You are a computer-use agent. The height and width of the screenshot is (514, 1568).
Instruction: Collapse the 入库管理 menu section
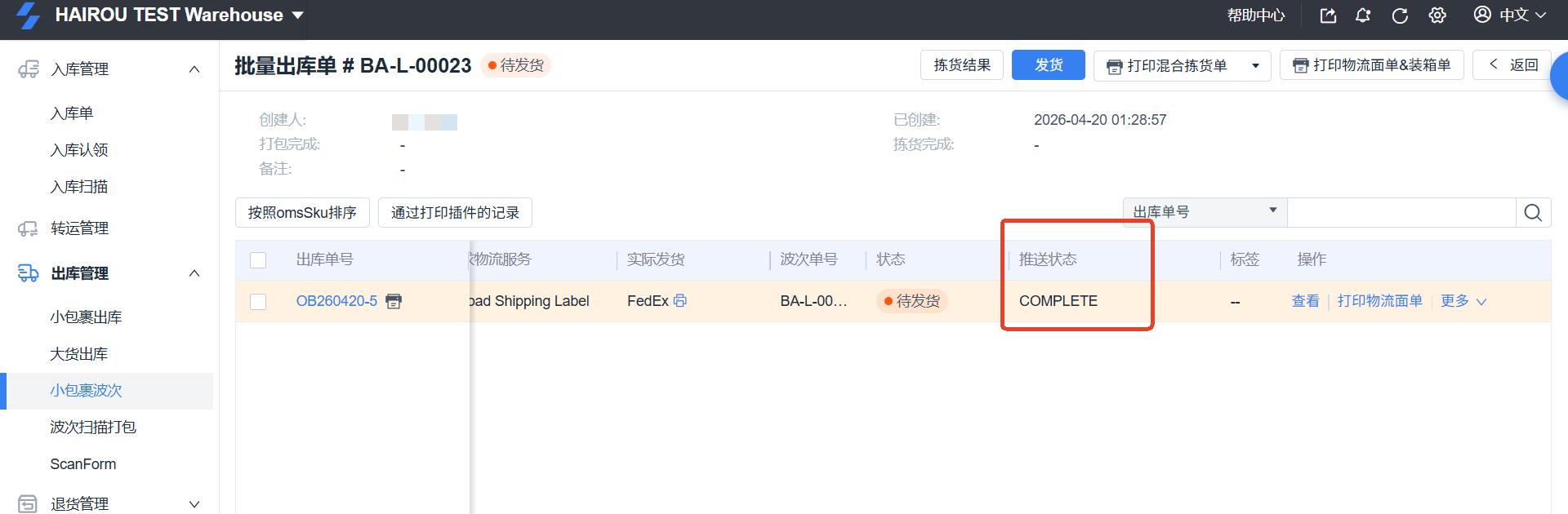pyautogui.click(x=194, y=69)
